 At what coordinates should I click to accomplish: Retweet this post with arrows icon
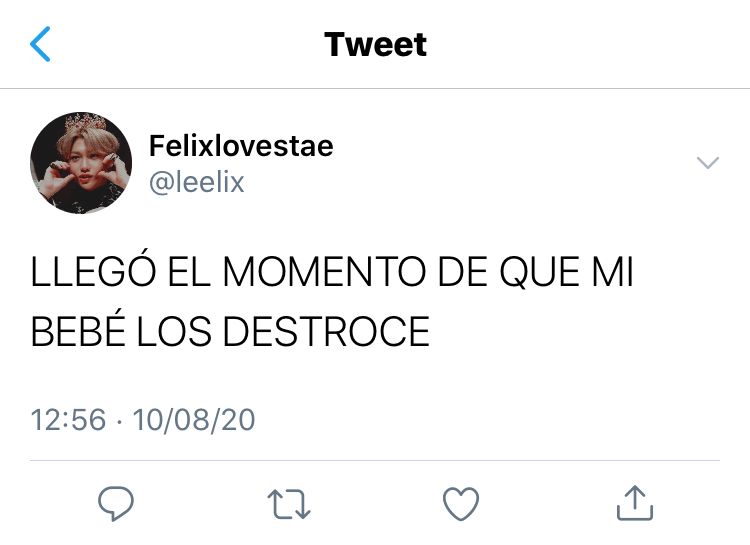289,504
